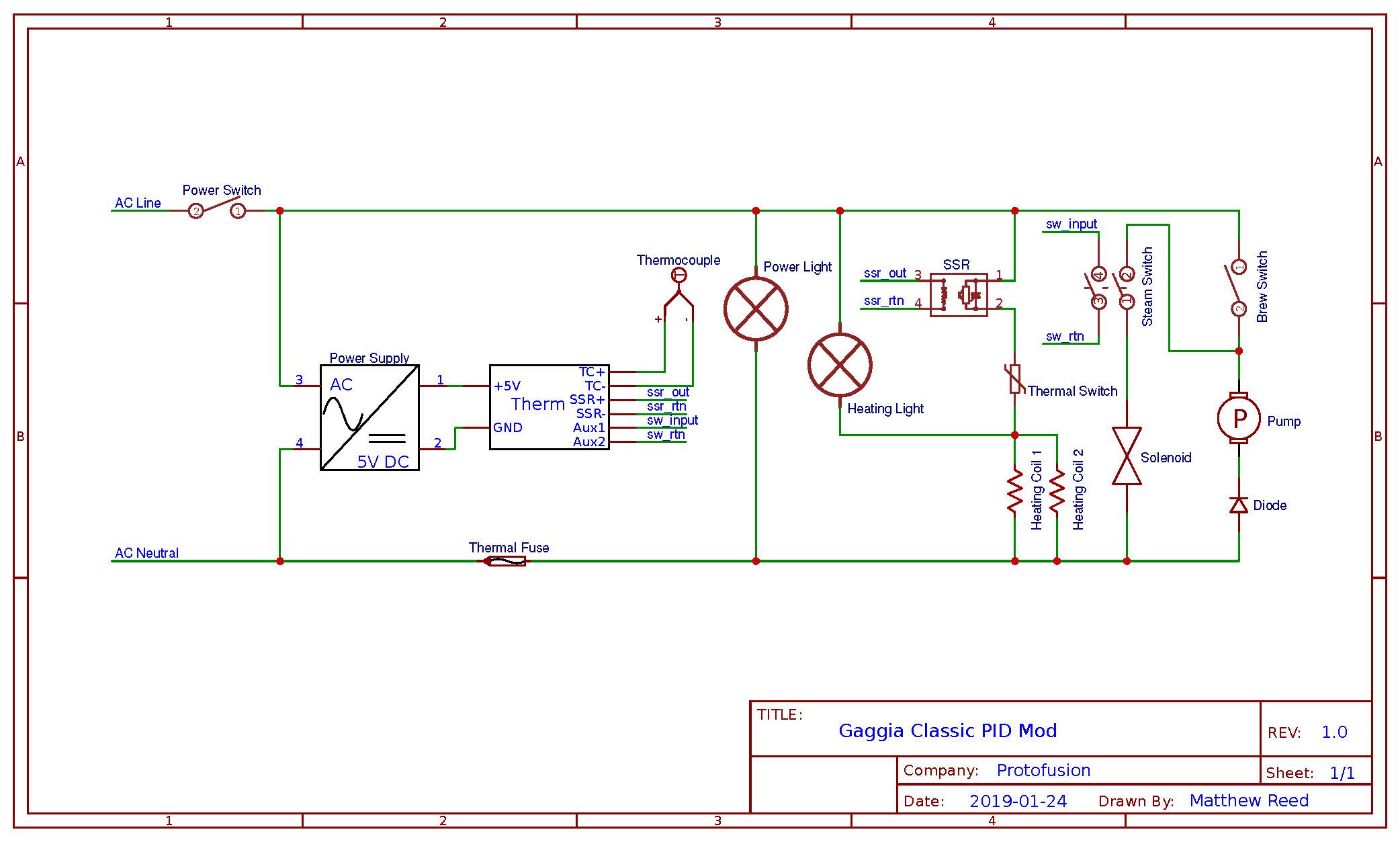Click the AC Neutral net label

click(146, 553)
